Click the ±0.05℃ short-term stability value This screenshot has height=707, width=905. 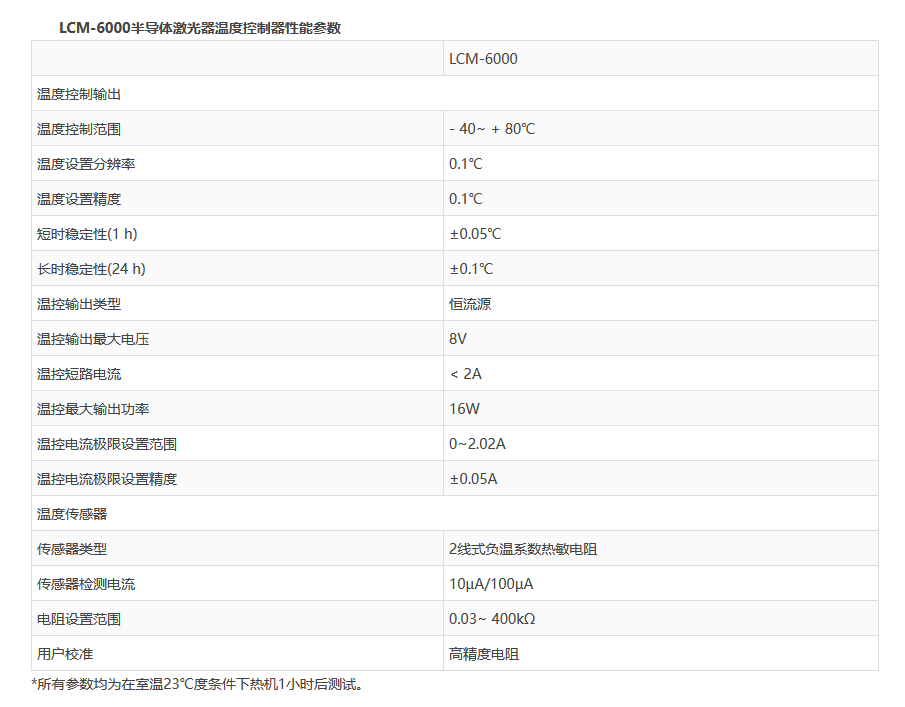pyautogui.click(x=475, y=234)
